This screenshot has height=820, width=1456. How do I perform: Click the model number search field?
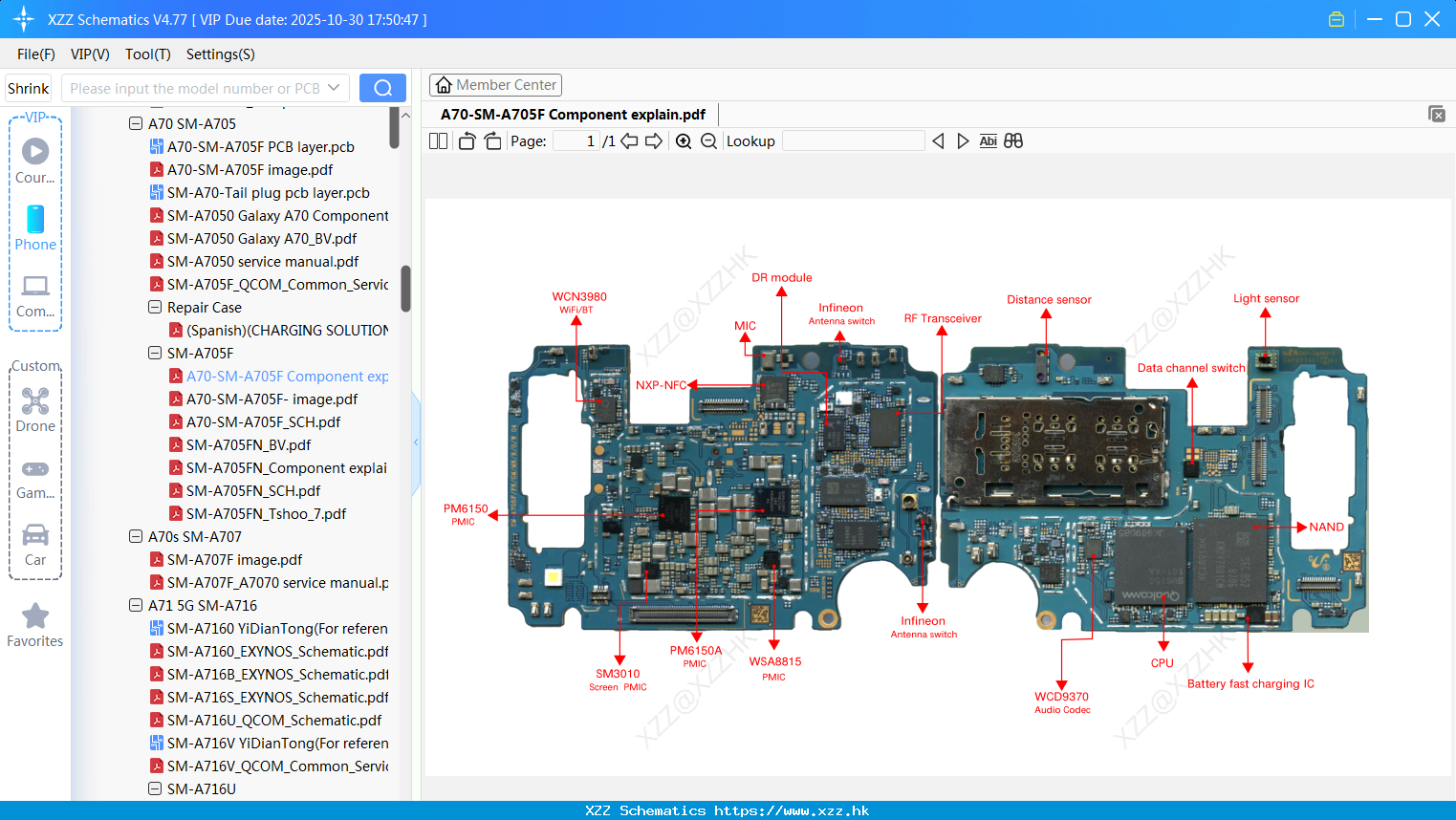pyautogui.click(x=194, y=88)
